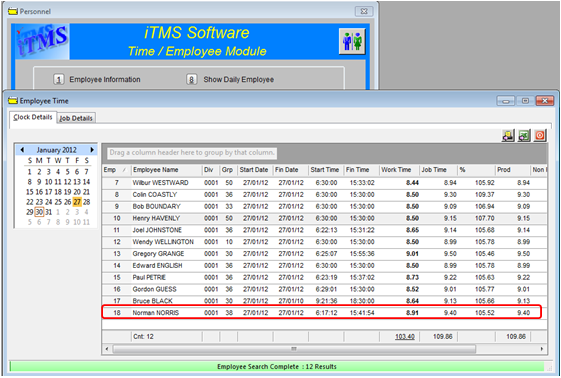Screen dimensions: 561x378
Task: Click the Excel export icon
Action: (x=524, y=136)
